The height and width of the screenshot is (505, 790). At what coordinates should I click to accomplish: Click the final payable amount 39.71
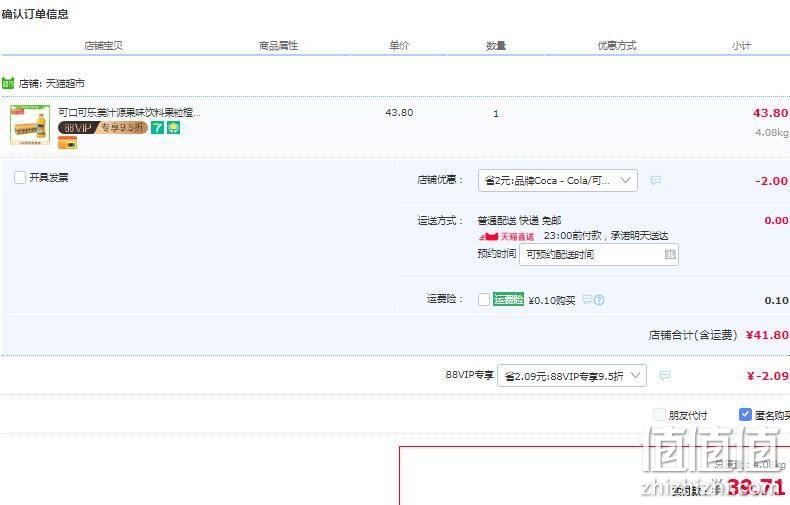(x=756, y=487)
